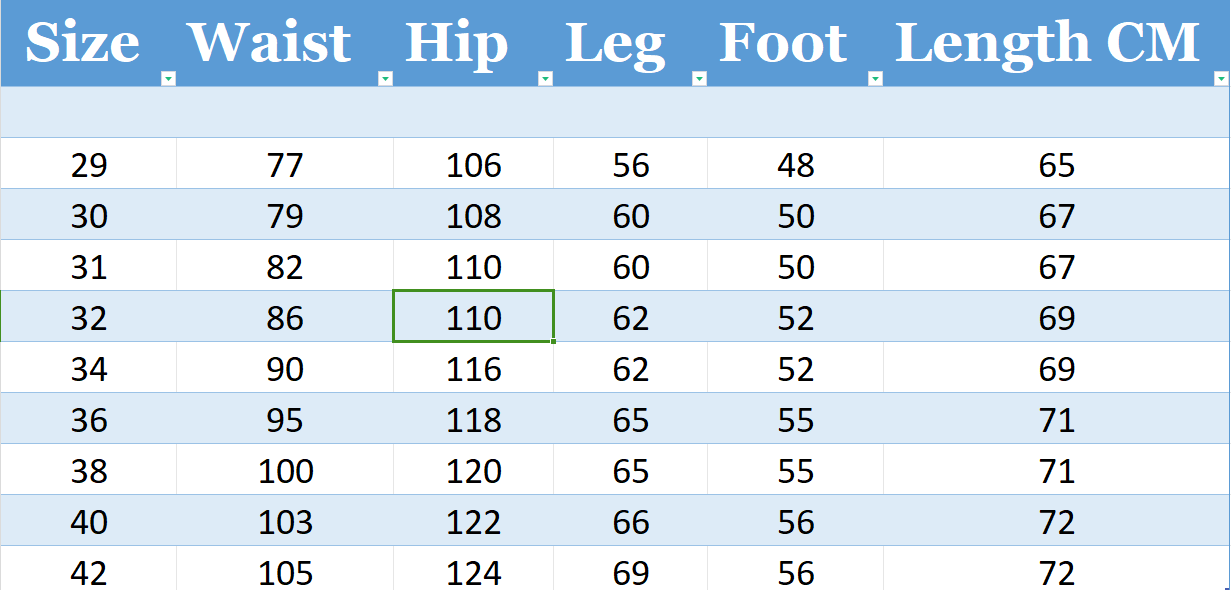Select Waist value 100 cell
The height and width of the screenshot is (590, 1231).
pos(286,470)
